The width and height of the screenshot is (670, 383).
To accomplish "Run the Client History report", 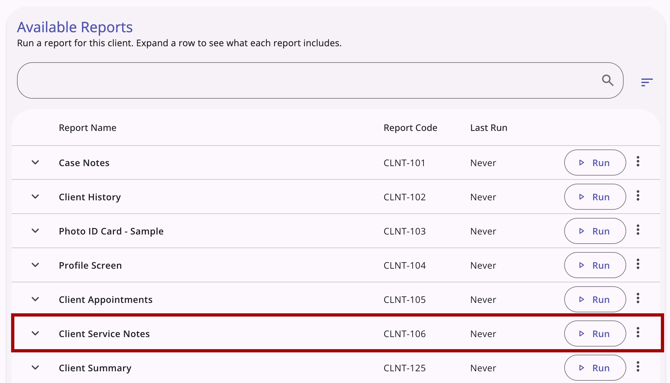I will coord(595,197).
